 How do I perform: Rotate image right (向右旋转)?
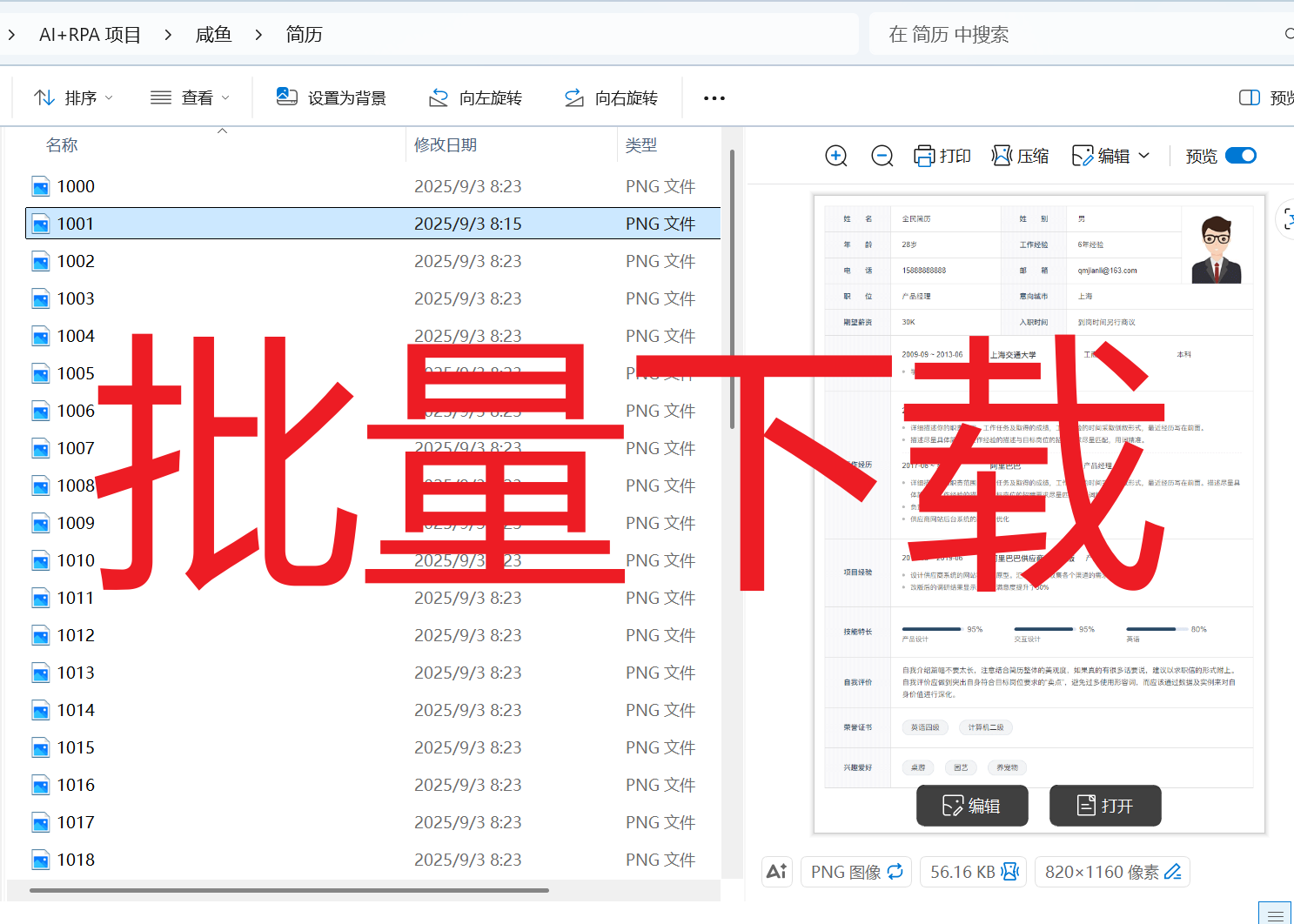point(611,98)
